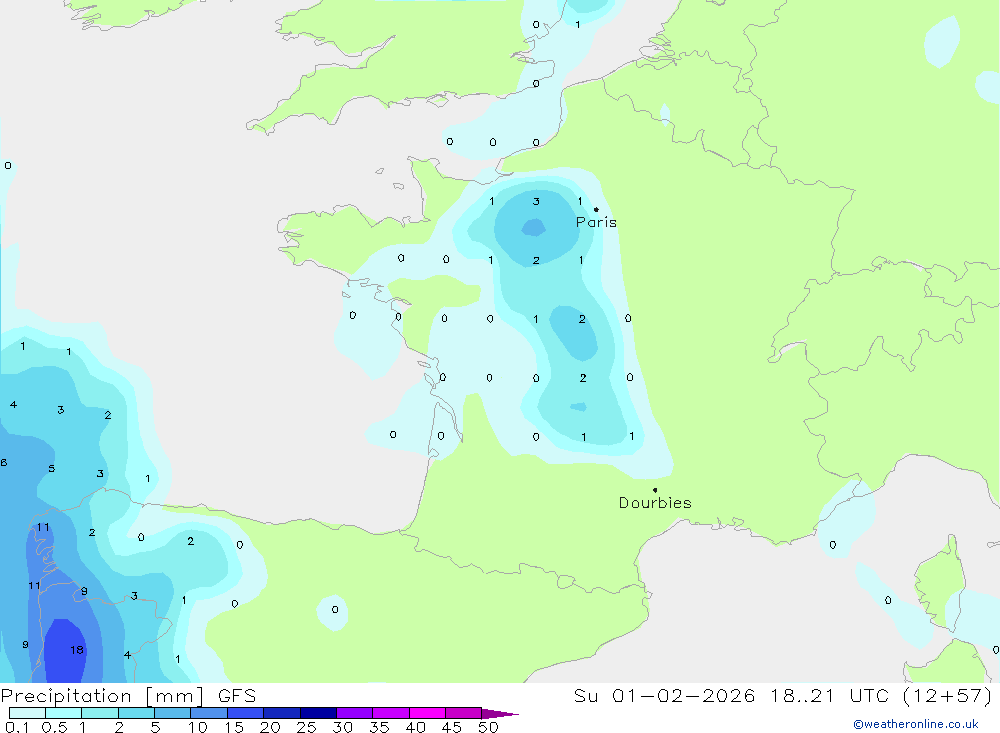Pick the 45–50 mm legend swatch

pos(463,713)
